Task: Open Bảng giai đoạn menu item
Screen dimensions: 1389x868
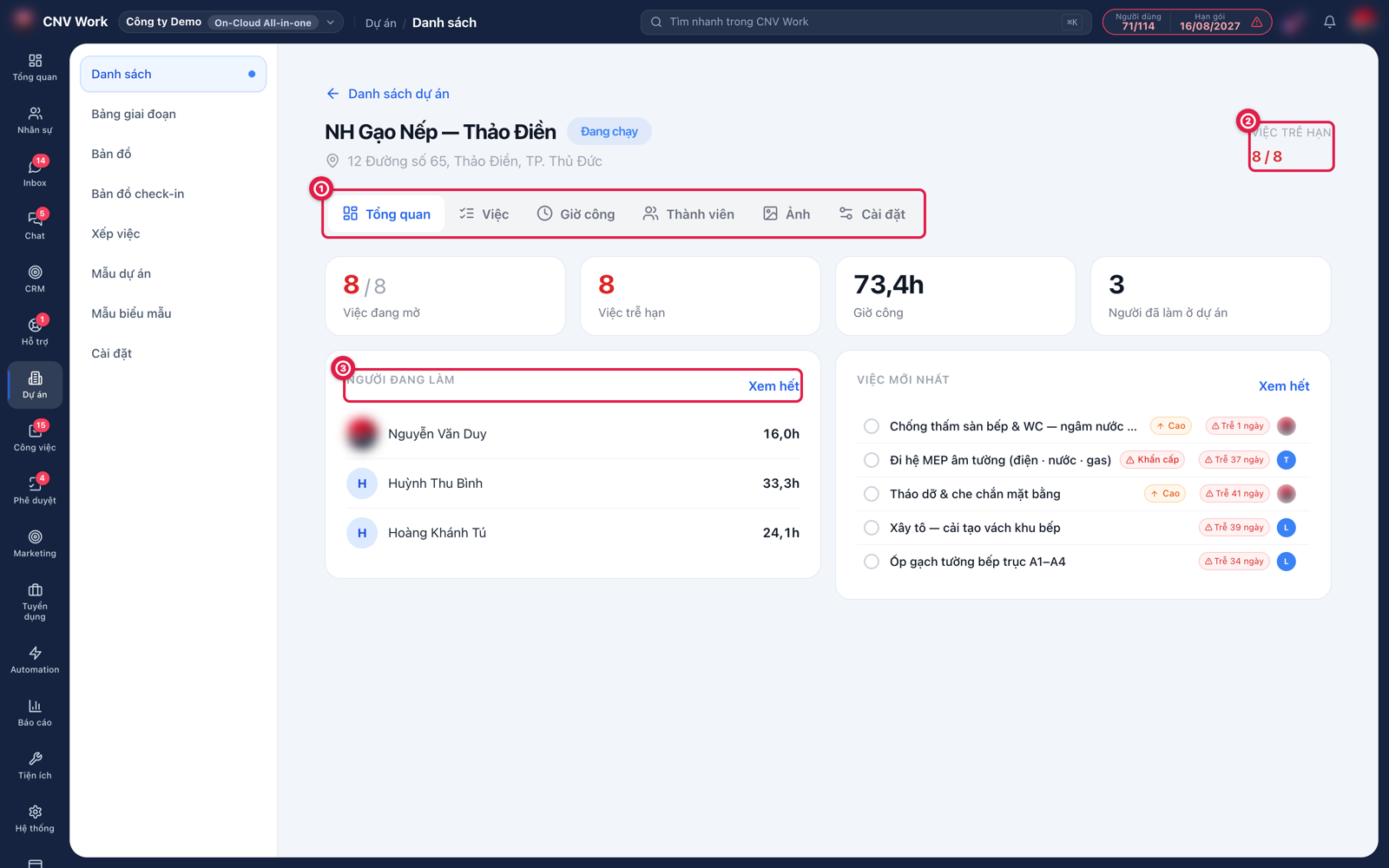Action: pos(173,114)
